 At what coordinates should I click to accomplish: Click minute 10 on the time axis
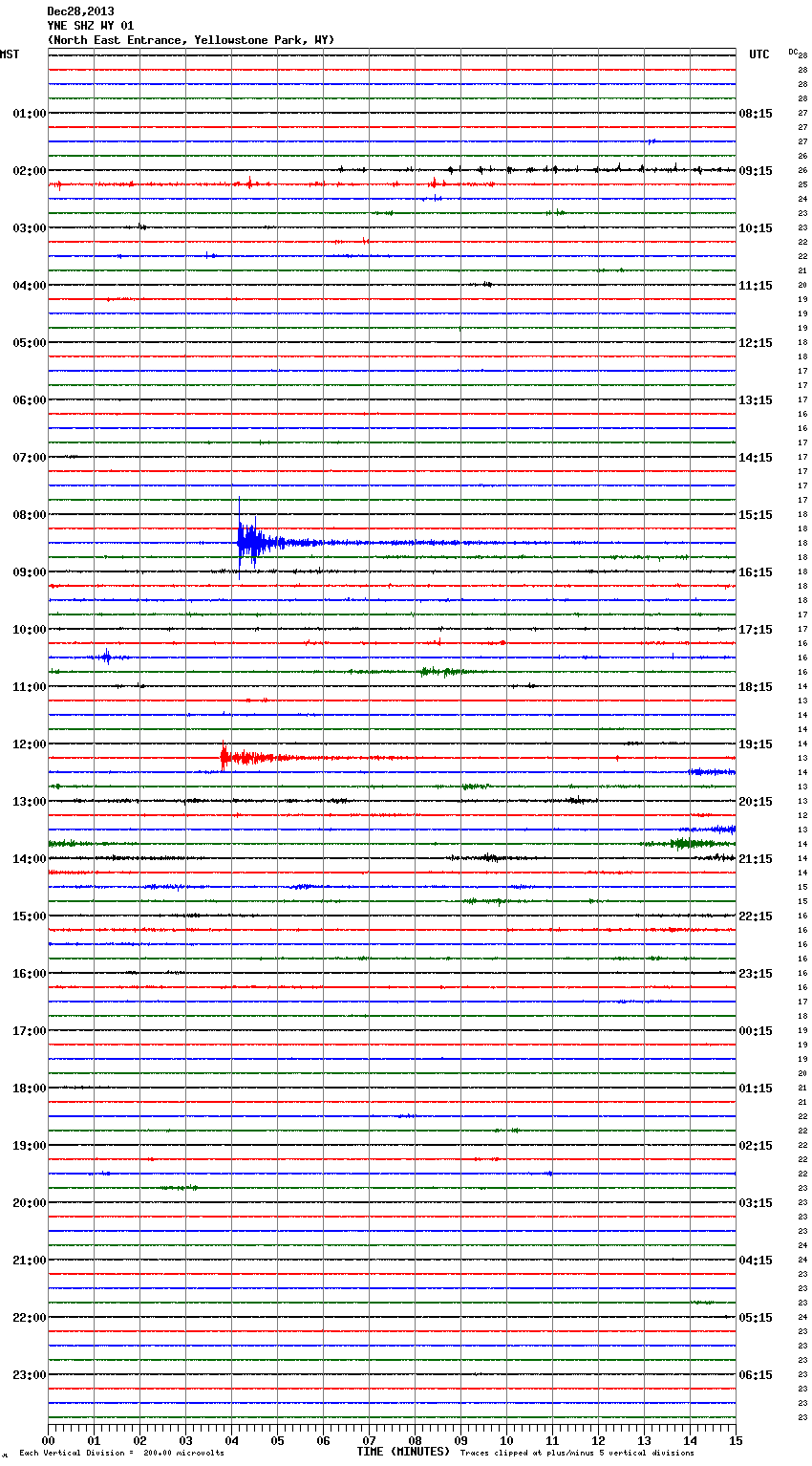(x=506, y=1440)
